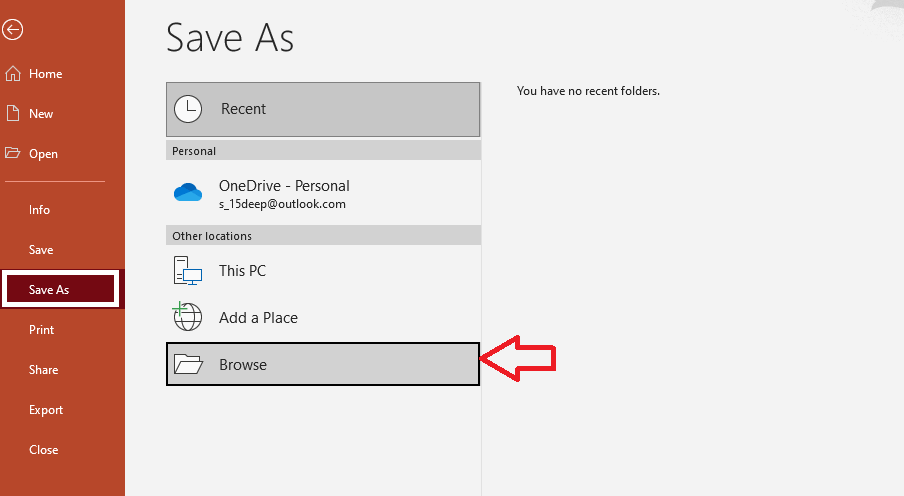The image size is (904, 496).
Task: Click the folder icon beside Browse
Action: (188, 365)
